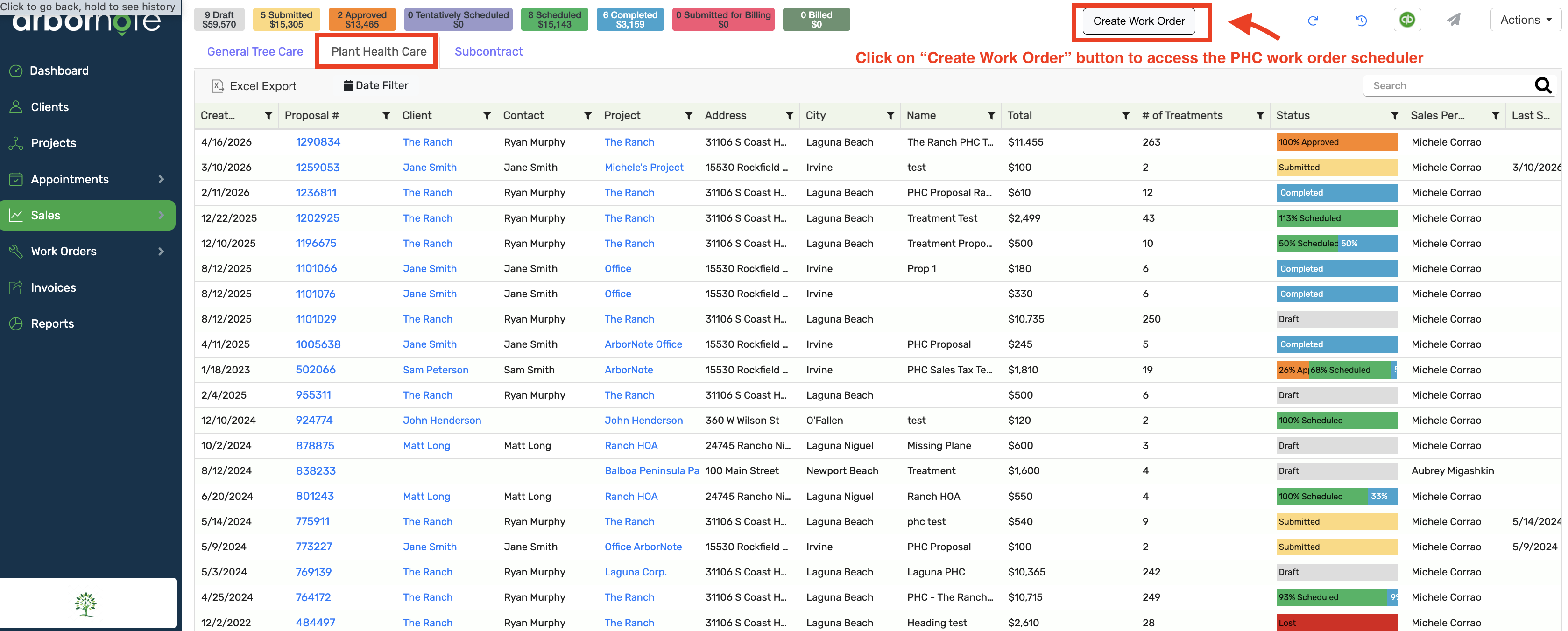Click the QuickBooks integration icon
Screen dimensions: 1568x631
[1407, 19]
